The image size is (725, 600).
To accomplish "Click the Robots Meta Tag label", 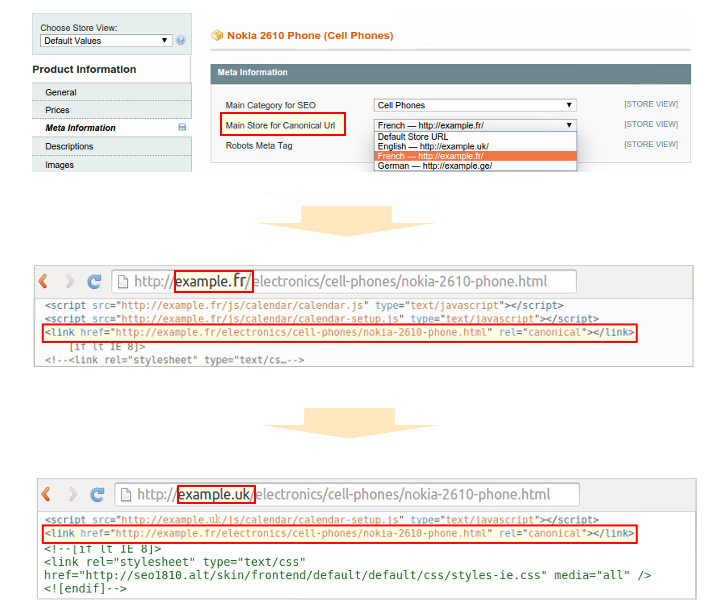I will pyautogui.click(x=259, y=146).
